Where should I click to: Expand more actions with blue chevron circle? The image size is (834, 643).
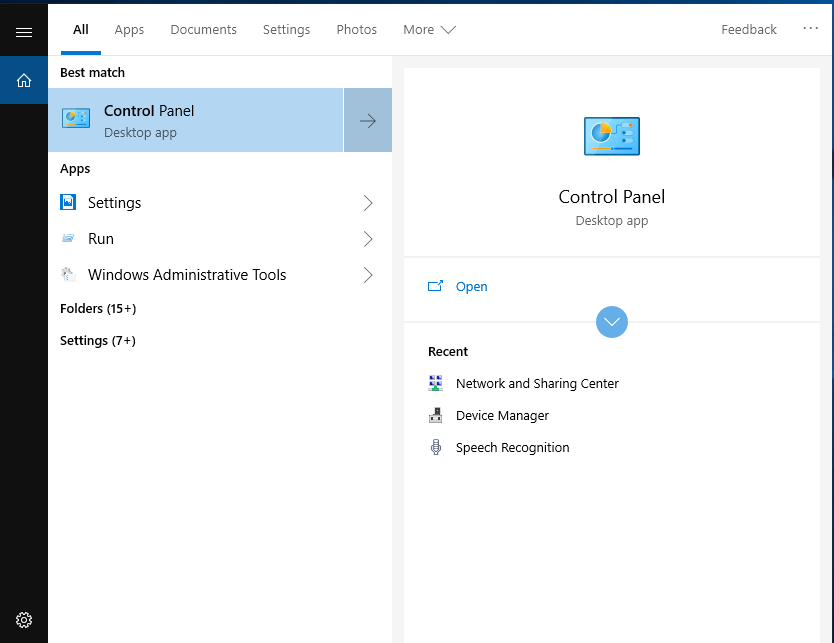tap(612, 322)
